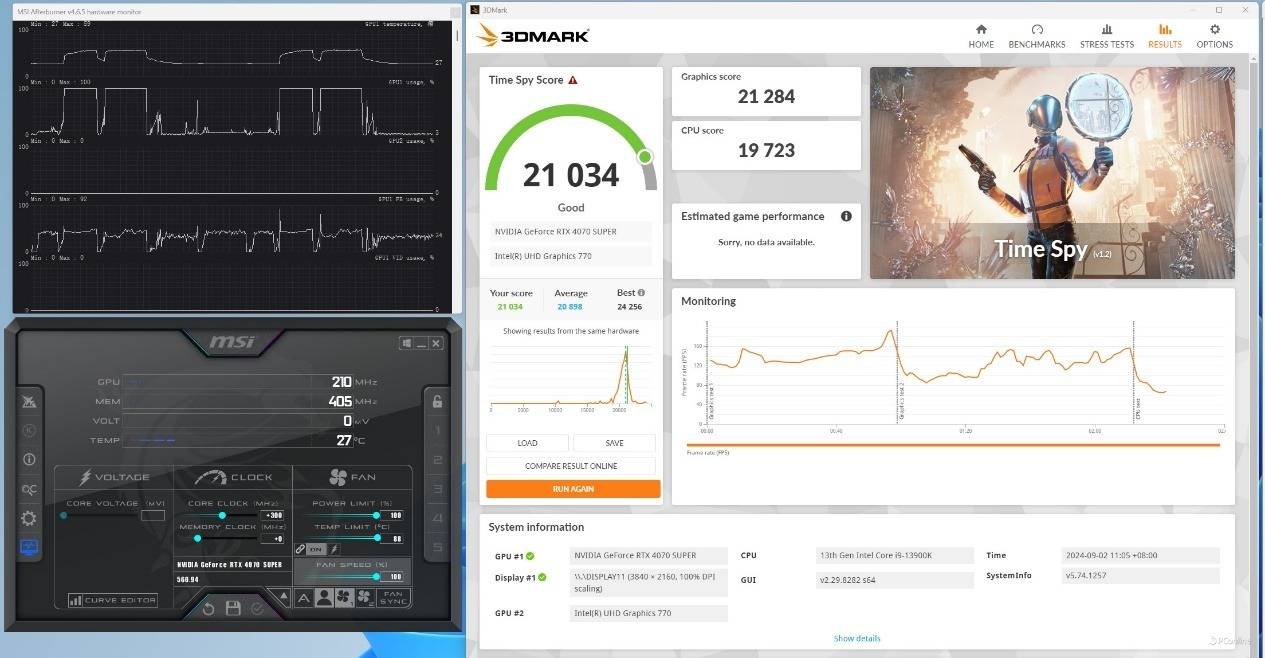Click the LOAD button in 3DMark
Screen dimensions: 1265x658
click(527, 443)
